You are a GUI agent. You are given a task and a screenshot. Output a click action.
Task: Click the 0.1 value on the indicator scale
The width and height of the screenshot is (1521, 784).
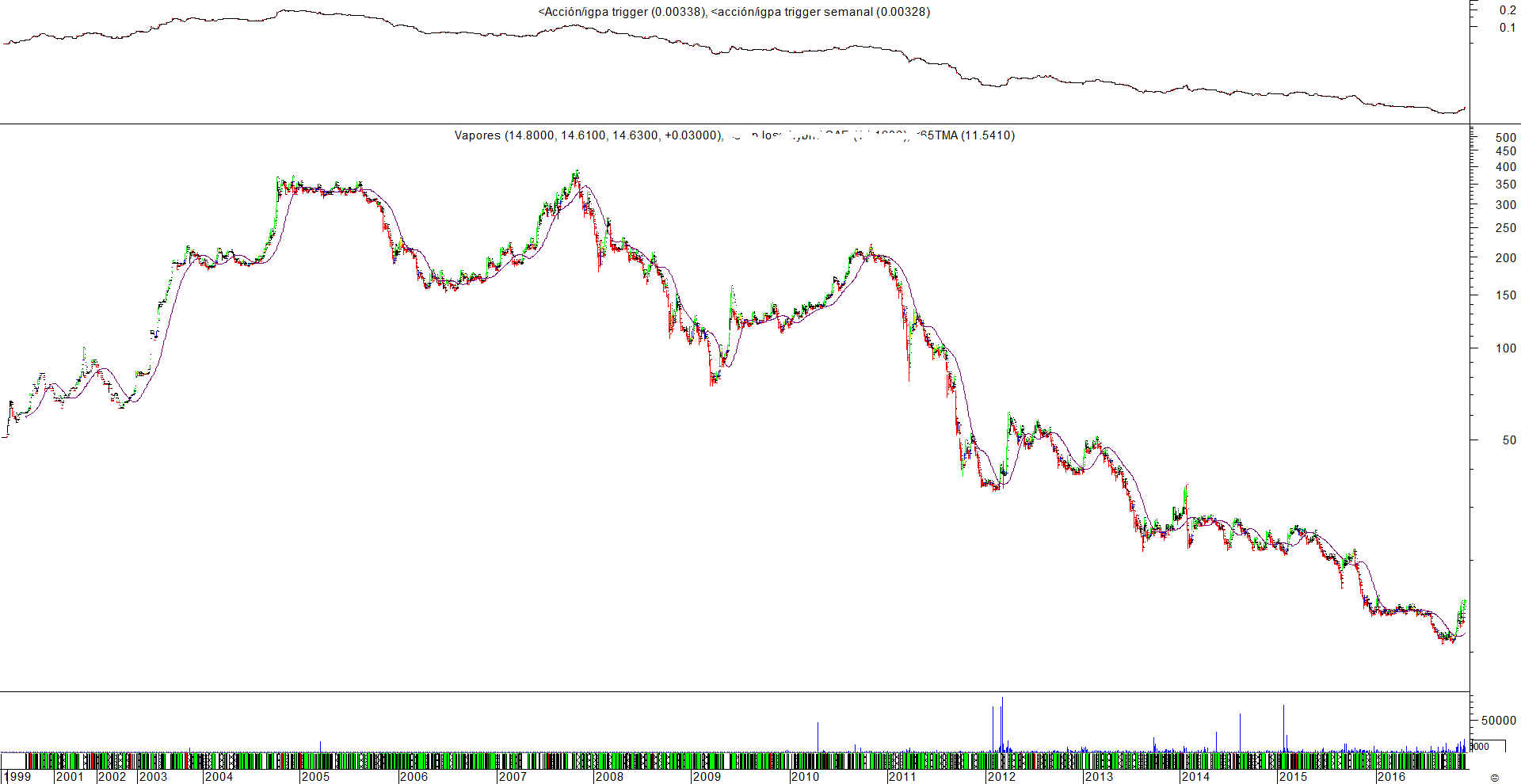coord(1508,28)
